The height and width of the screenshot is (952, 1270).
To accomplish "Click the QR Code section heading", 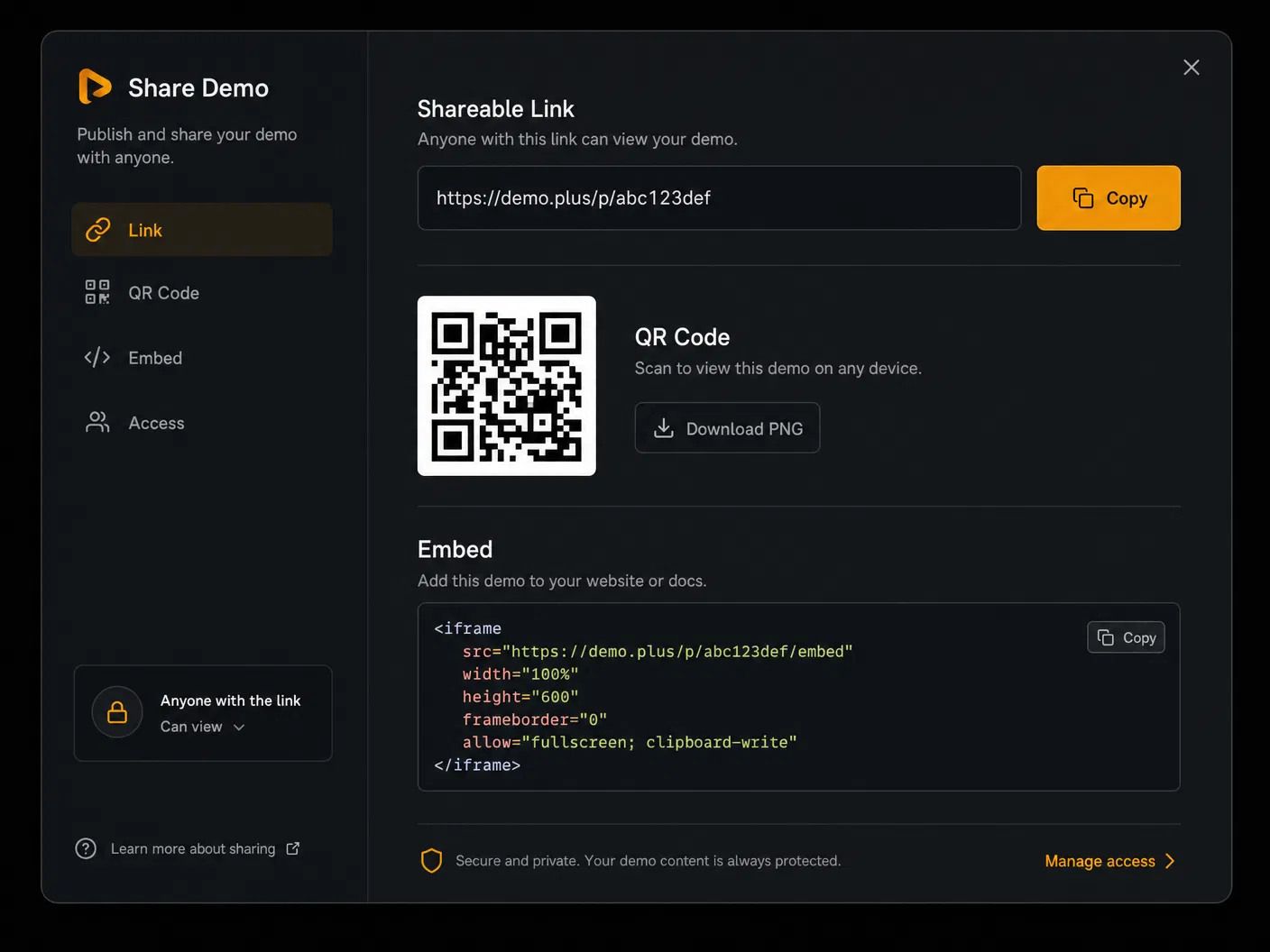I will point(682,337).
